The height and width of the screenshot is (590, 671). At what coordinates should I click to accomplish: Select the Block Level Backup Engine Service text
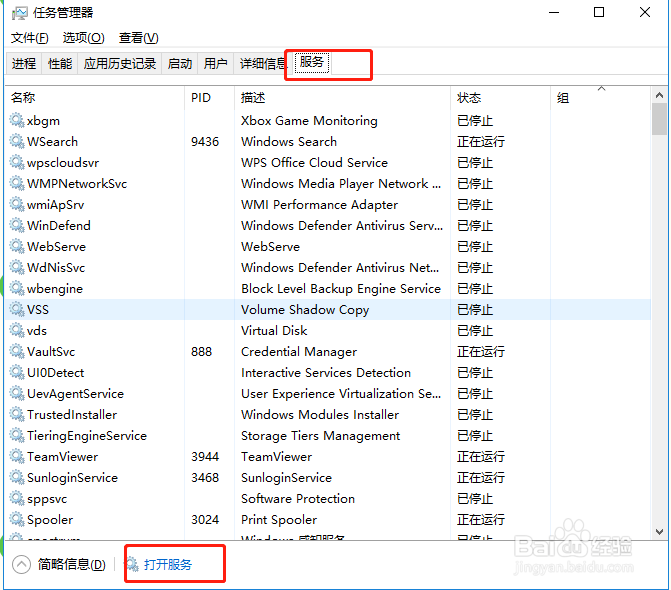(x=341, y=289)
